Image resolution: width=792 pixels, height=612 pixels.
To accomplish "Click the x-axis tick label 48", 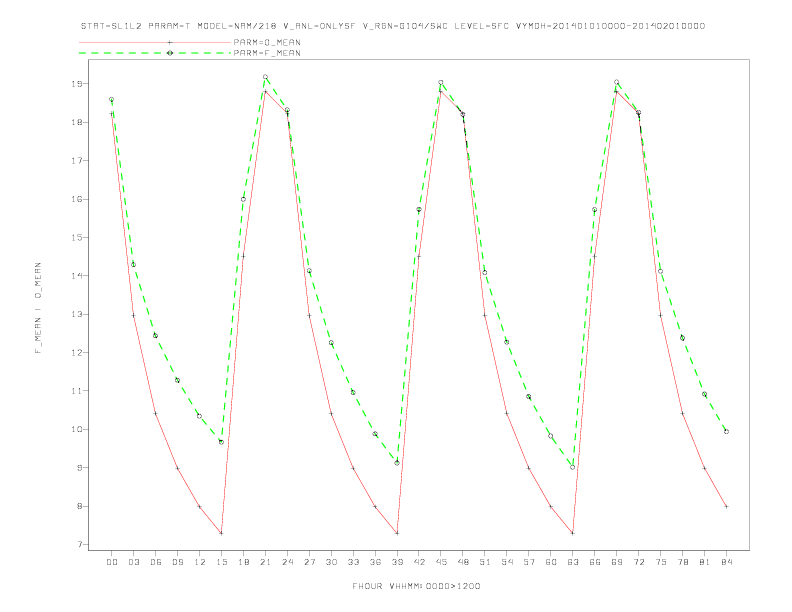I will click(x=463, y=562).
